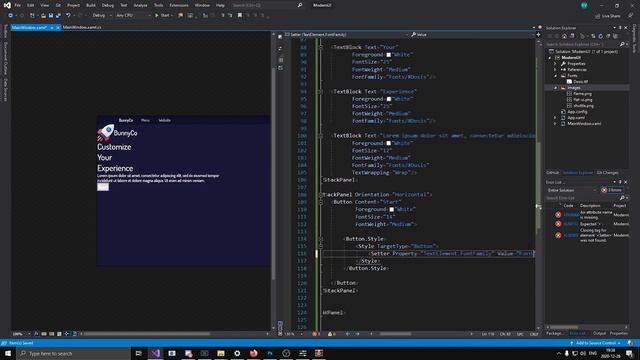Select flame.png in Solution Explorer
640x360 pixels.
(582, 94)
